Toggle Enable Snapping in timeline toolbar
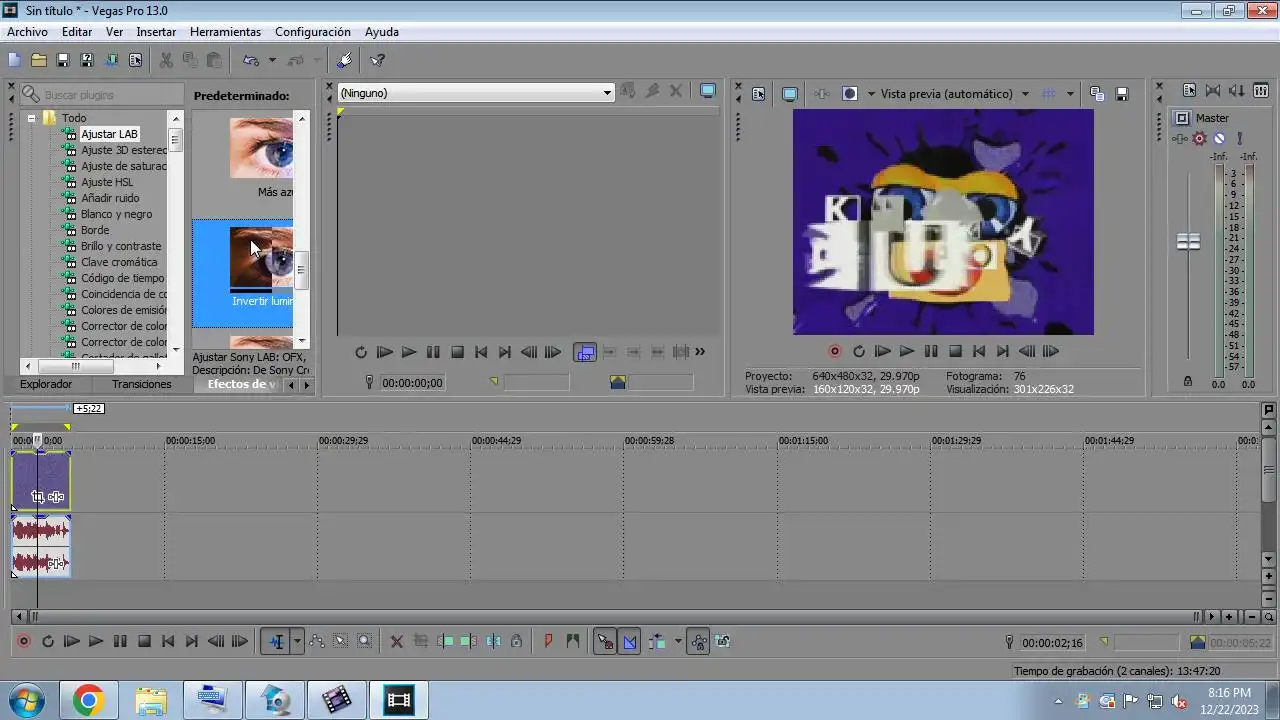The height and width of the screenshot is (720, 1280). coord(605,642)
